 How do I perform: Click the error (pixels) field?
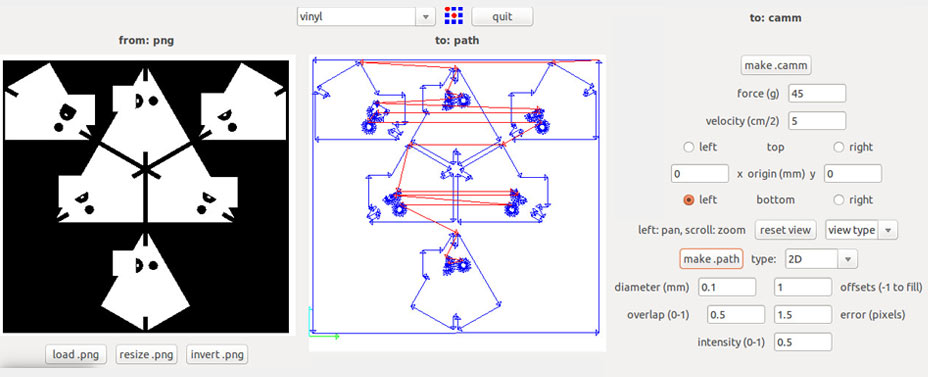tap(804, 315)
